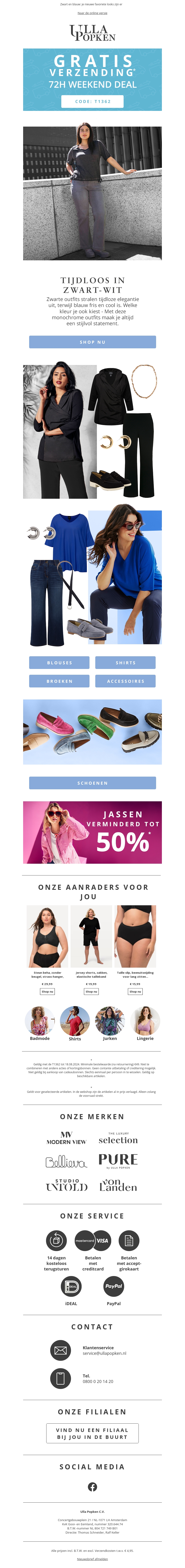Click the Jassen verminderd tot 50% banner
This screenshot has width=185, height=1568.
92,832
